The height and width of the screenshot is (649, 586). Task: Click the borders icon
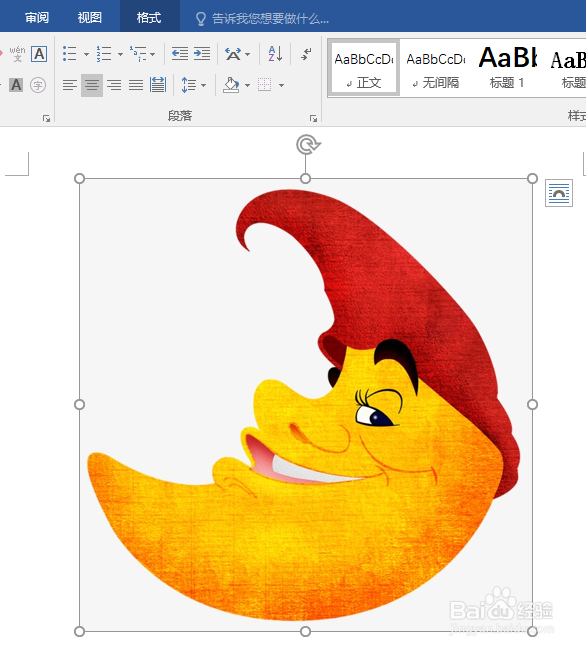pos(264,85)
